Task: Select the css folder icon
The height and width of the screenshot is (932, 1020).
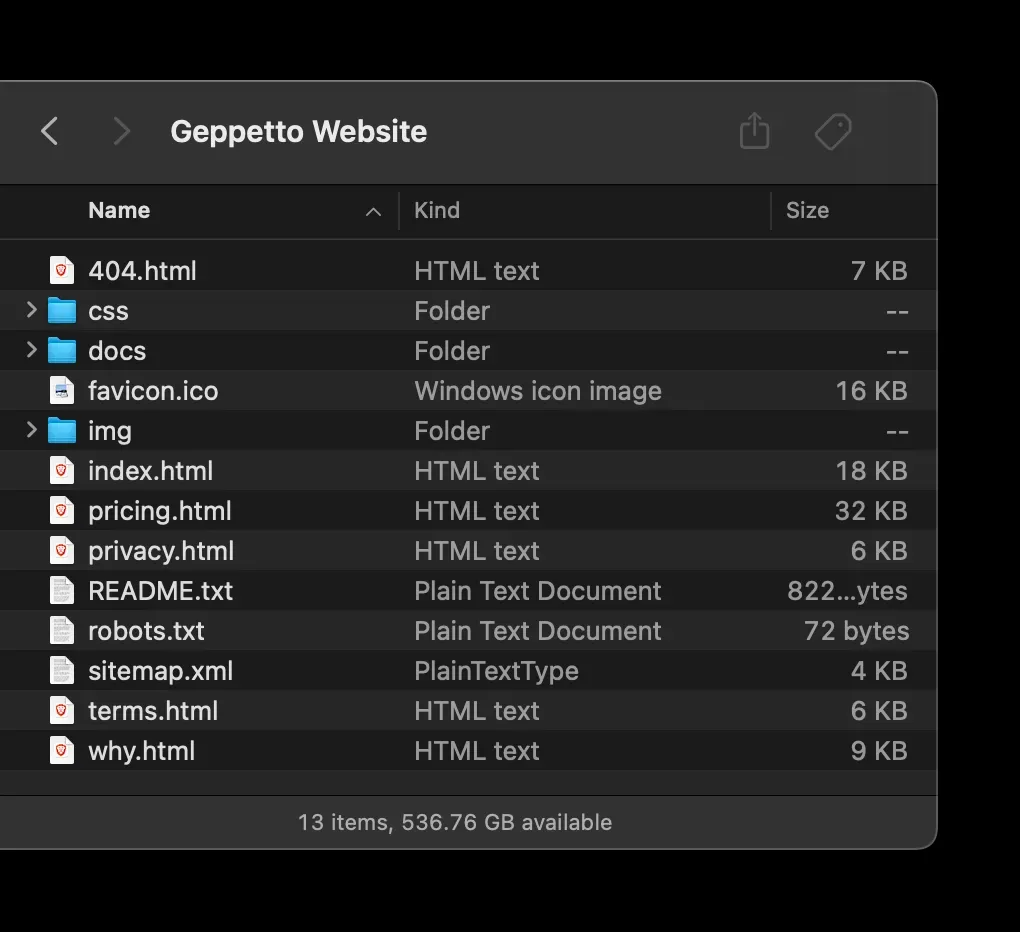Action: pos(62,310)
